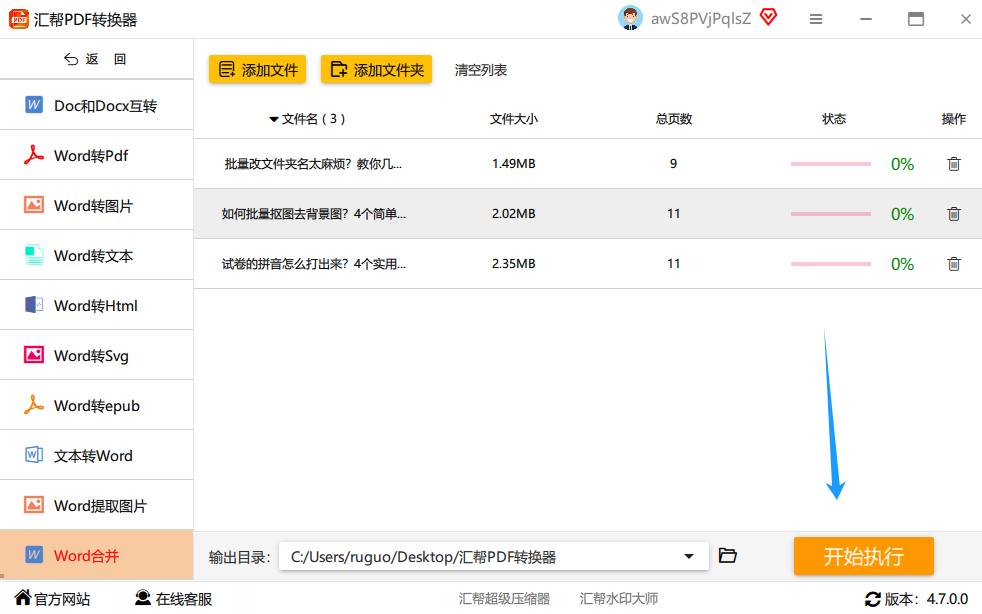982x614 pixels.
Task: Open Word转Html function
Action: click(96, 306)
